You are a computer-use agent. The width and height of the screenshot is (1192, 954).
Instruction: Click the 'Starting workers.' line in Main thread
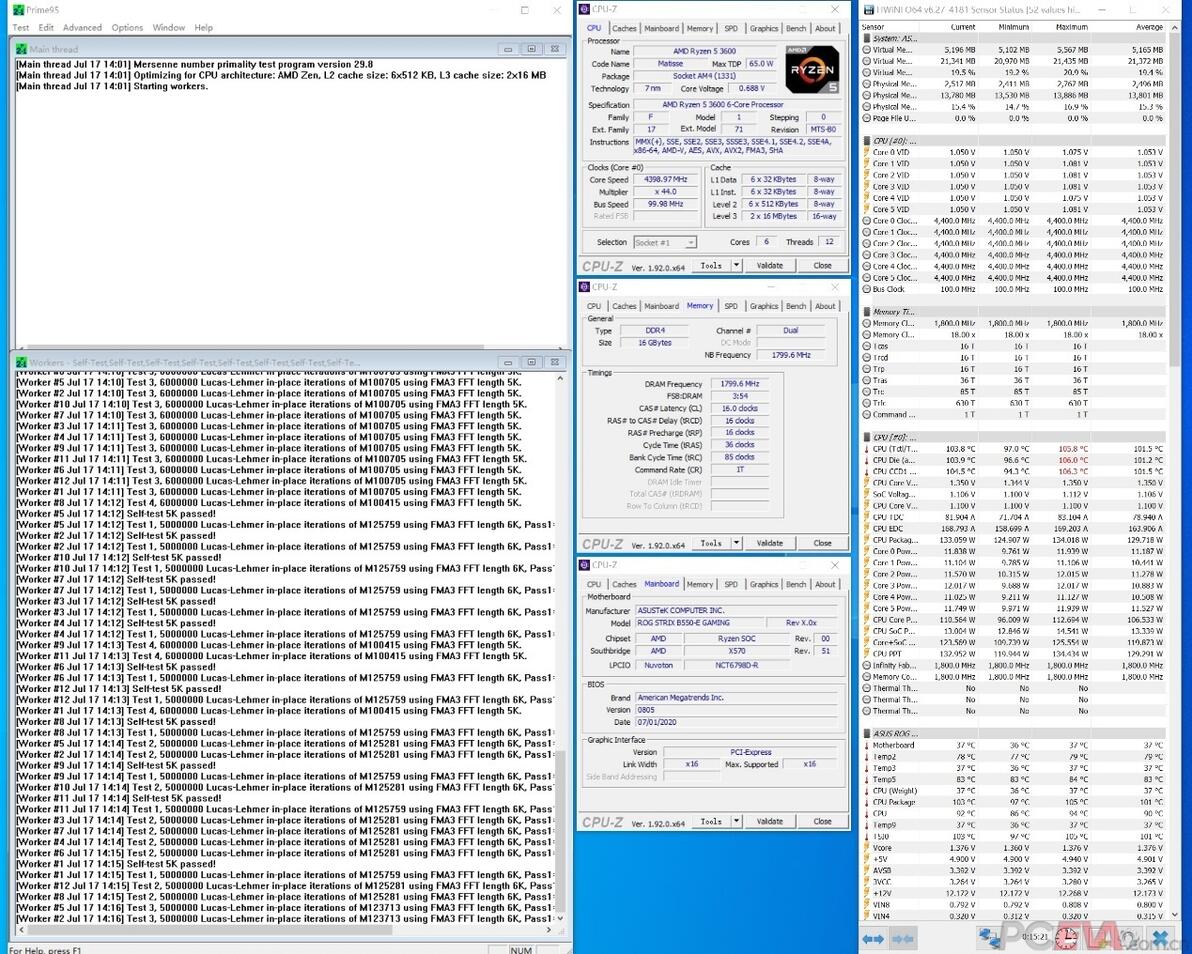(x=112, y=86)
